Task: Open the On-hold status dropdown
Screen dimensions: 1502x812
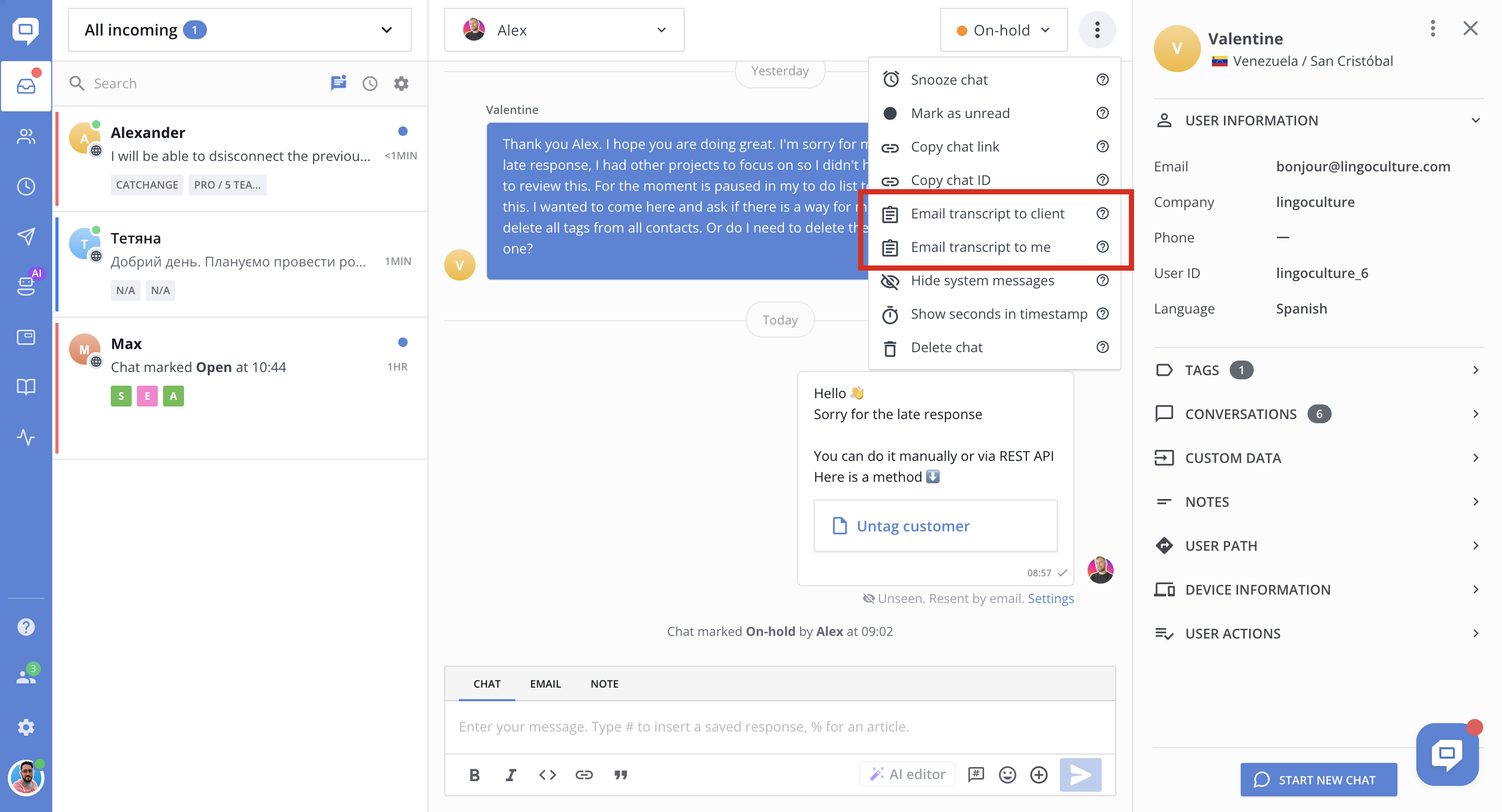Action: (1003, 30)
